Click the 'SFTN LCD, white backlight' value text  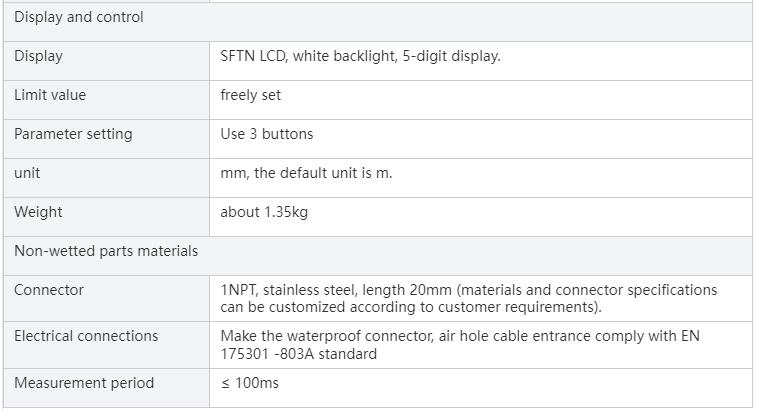pos(360,56)
